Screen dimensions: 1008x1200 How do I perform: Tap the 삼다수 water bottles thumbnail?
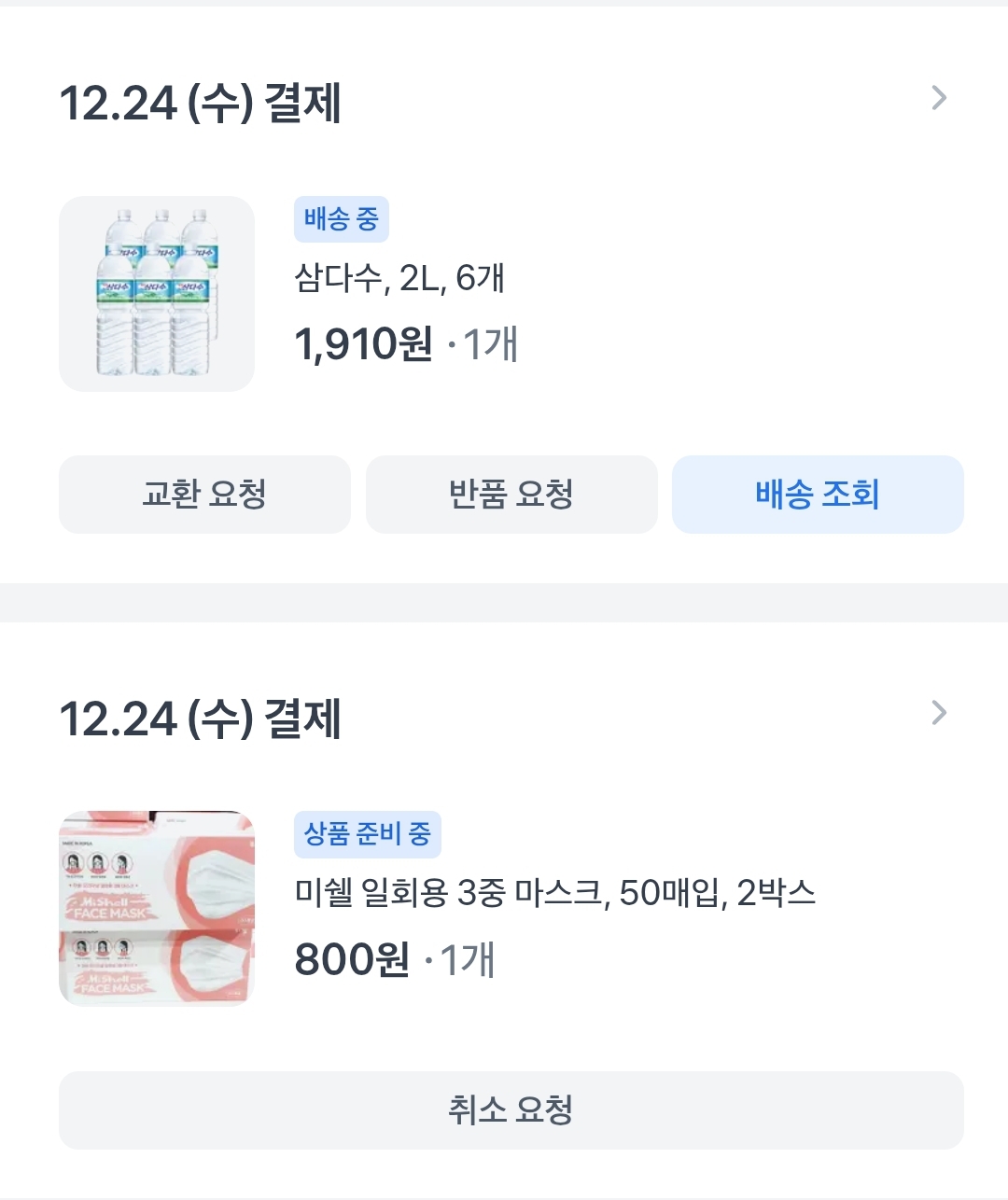(157, 294)
